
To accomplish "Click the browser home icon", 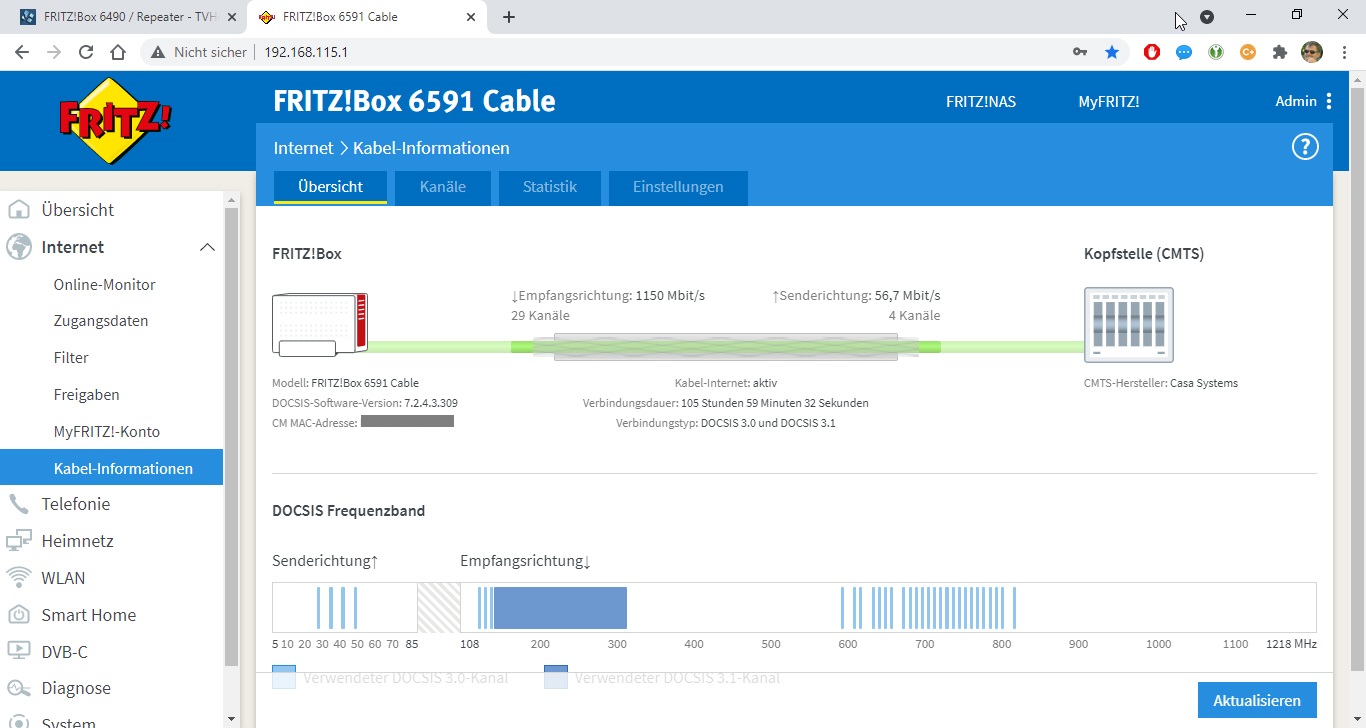I will (x=118, y=52).
